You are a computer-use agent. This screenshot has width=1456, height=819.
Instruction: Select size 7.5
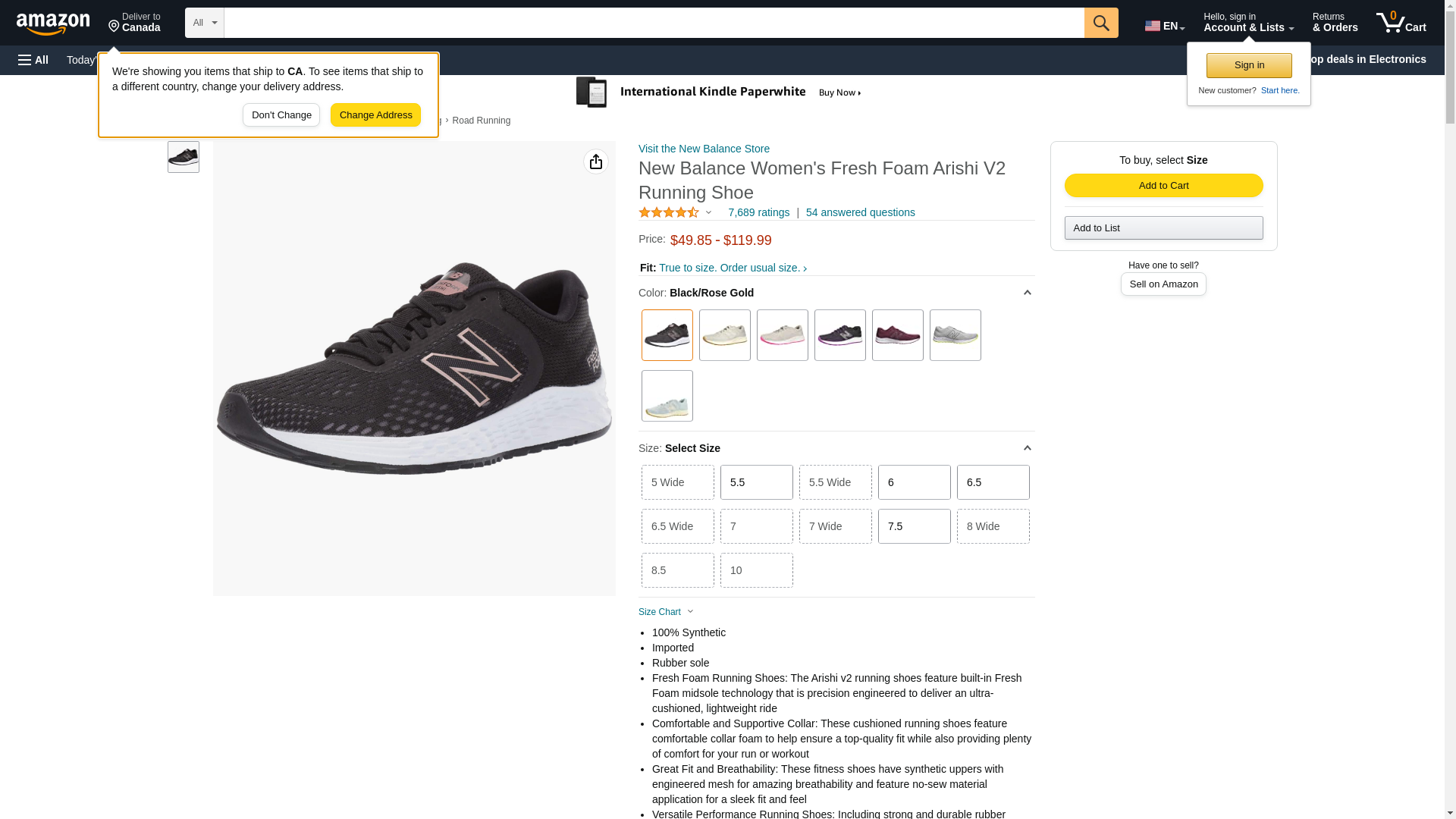915,526
